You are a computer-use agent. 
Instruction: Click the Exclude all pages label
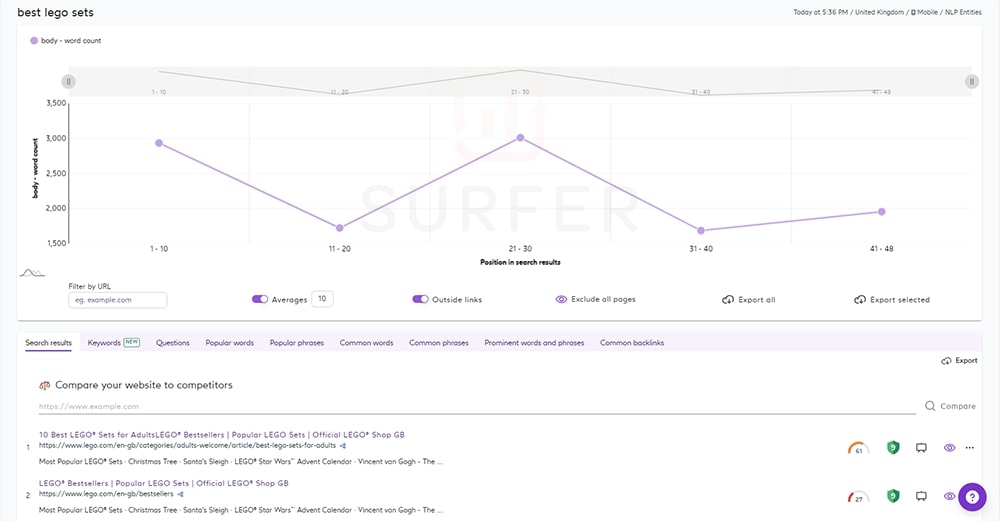point(603,299)
